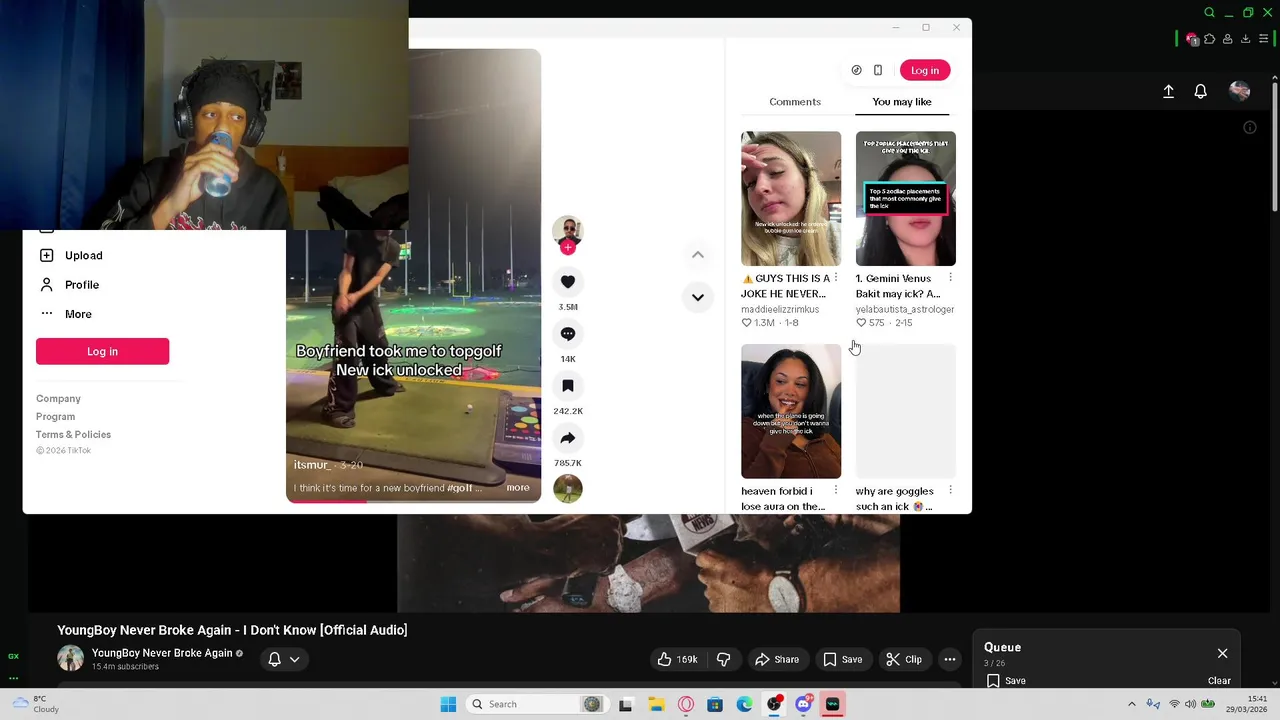1280x720 pixels.
Task: Click the info circle icon on YouTube page
Action: tap(1250, 127)
